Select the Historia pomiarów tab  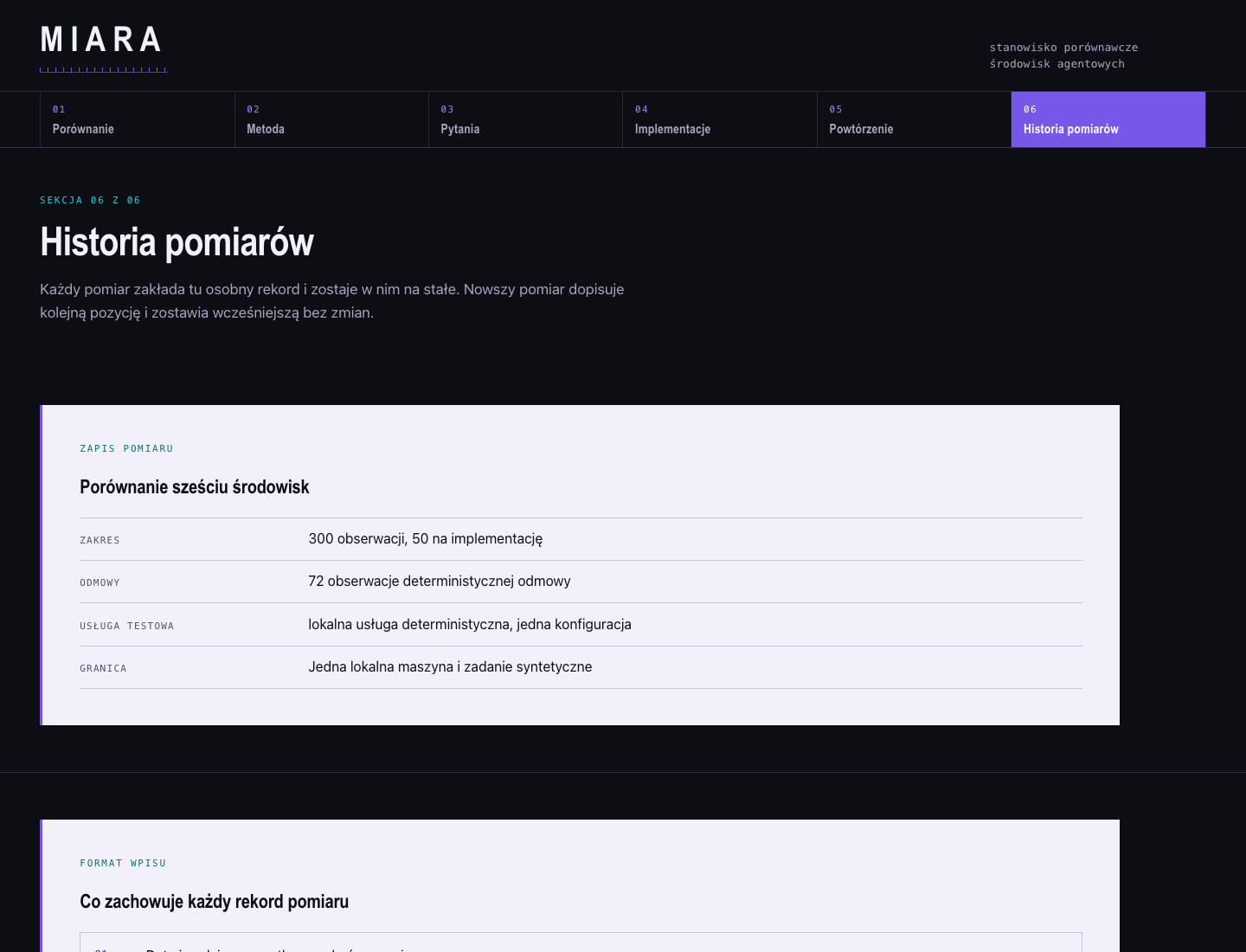1108,119
